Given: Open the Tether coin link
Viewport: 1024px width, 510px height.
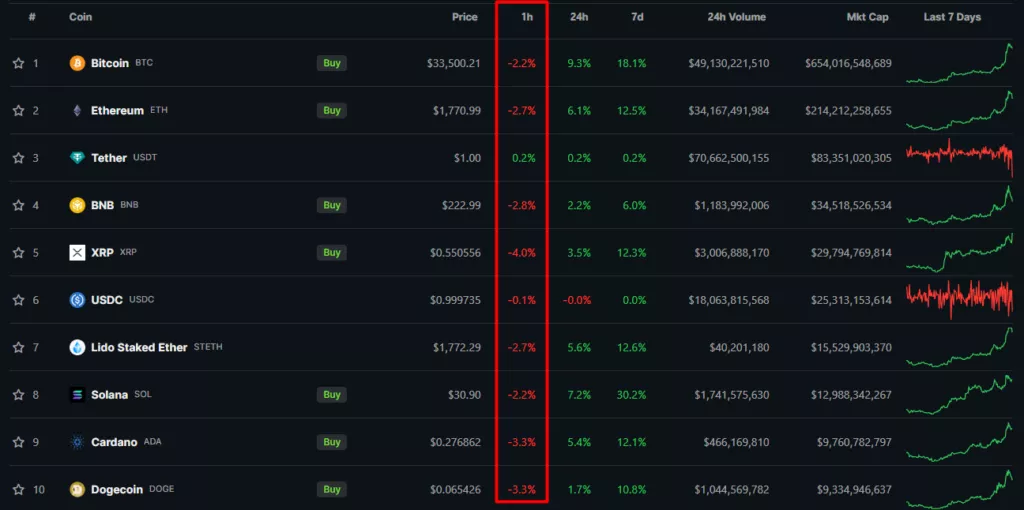Looking at the screenshot, I should (108, 158).
